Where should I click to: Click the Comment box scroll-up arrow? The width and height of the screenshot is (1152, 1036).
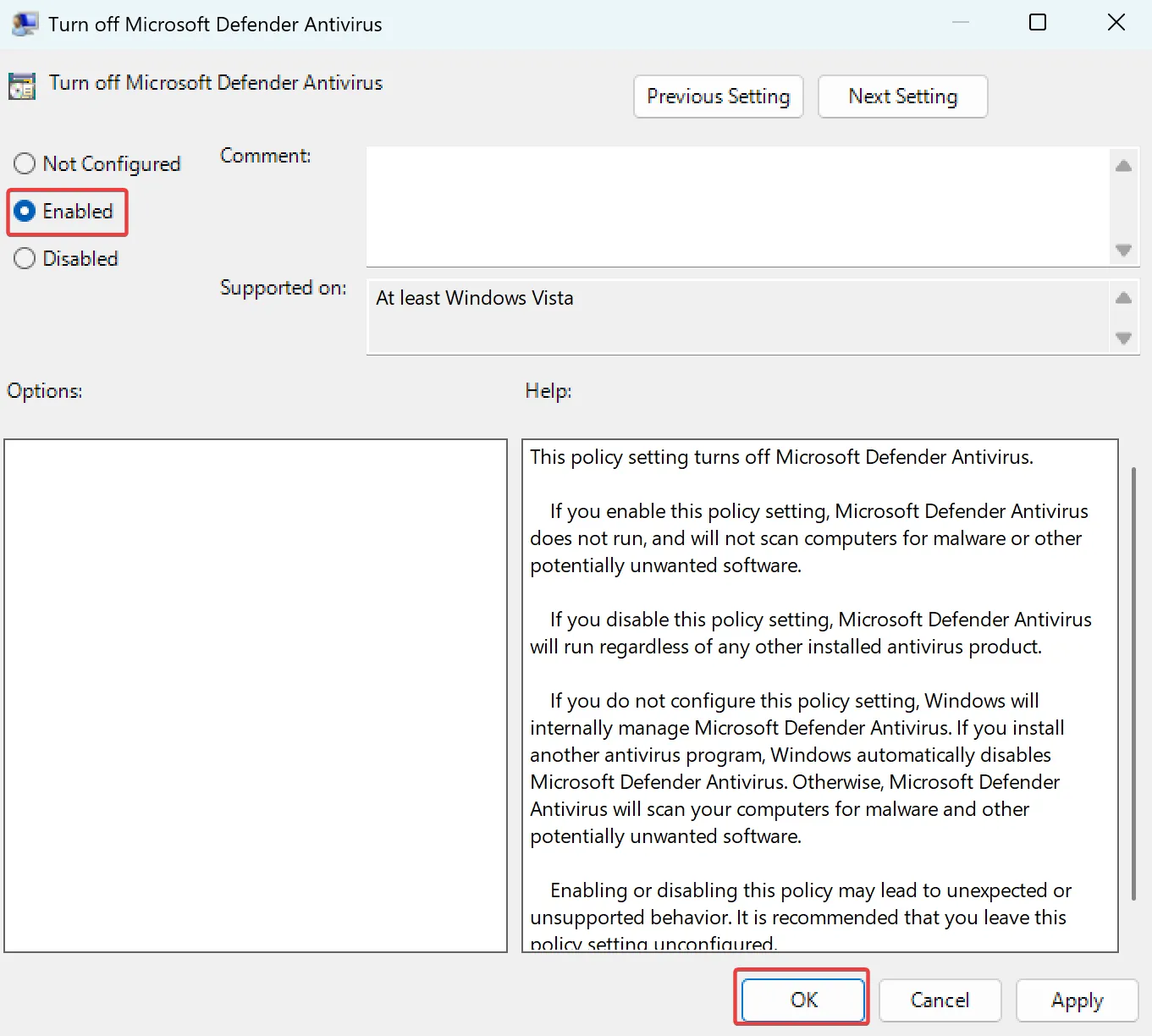(x=1123, y=166)
